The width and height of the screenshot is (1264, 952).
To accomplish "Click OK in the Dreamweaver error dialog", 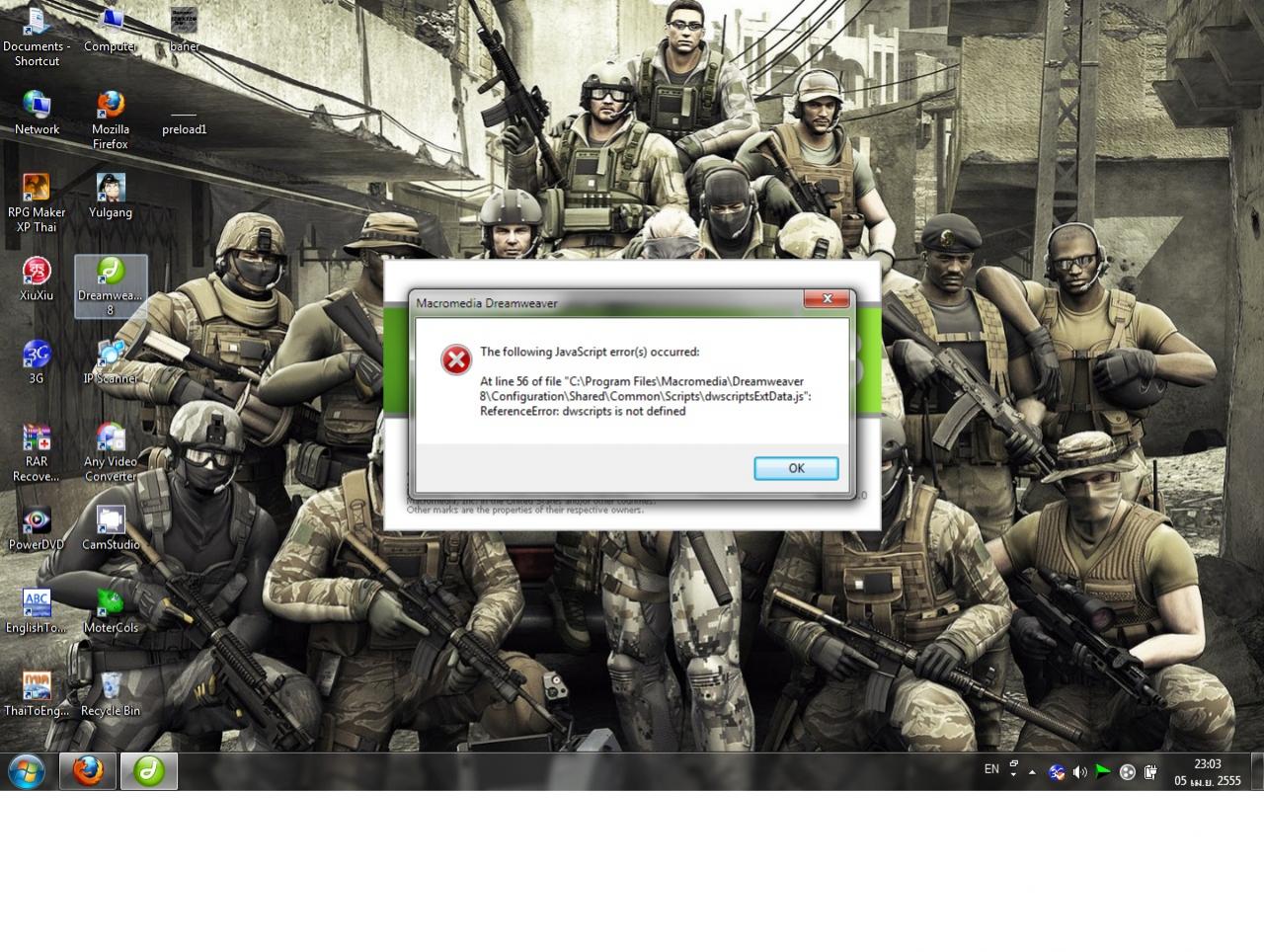I will tap(796, 468).
